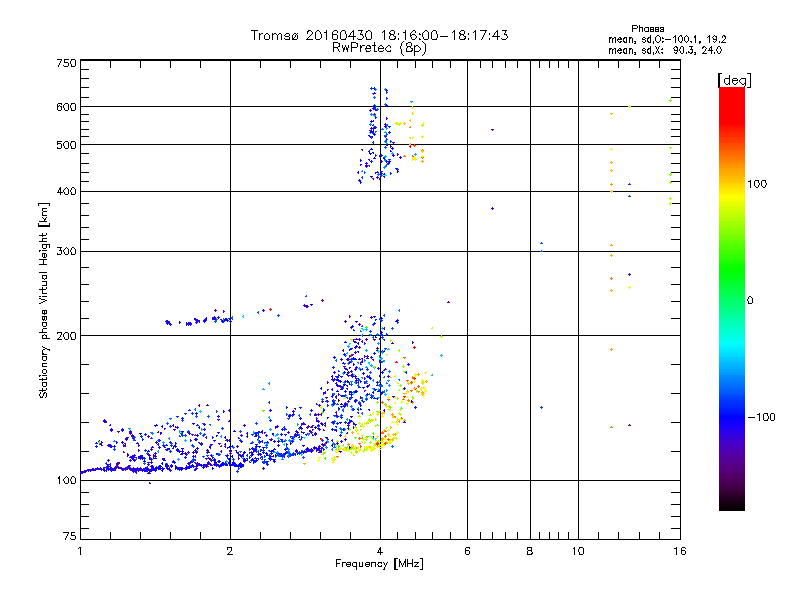Click the phase colorbar gradient
Image resolution: width=800 pixels, height=600 pixels.
pos(732,298)
